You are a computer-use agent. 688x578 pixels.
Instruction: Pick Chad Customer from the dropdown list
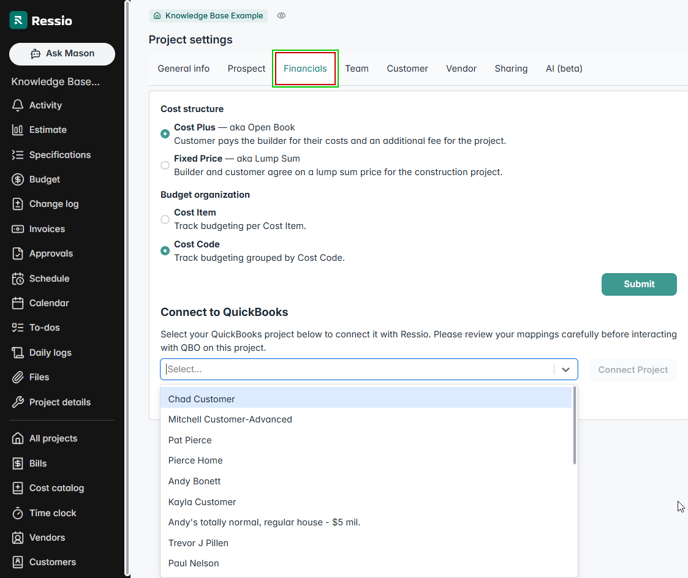click(x=202, y=399)
